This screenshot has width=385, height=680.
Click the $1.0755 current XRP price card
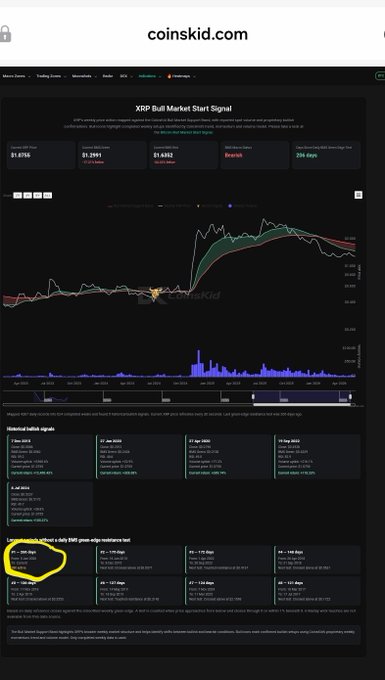pos(41,155)
